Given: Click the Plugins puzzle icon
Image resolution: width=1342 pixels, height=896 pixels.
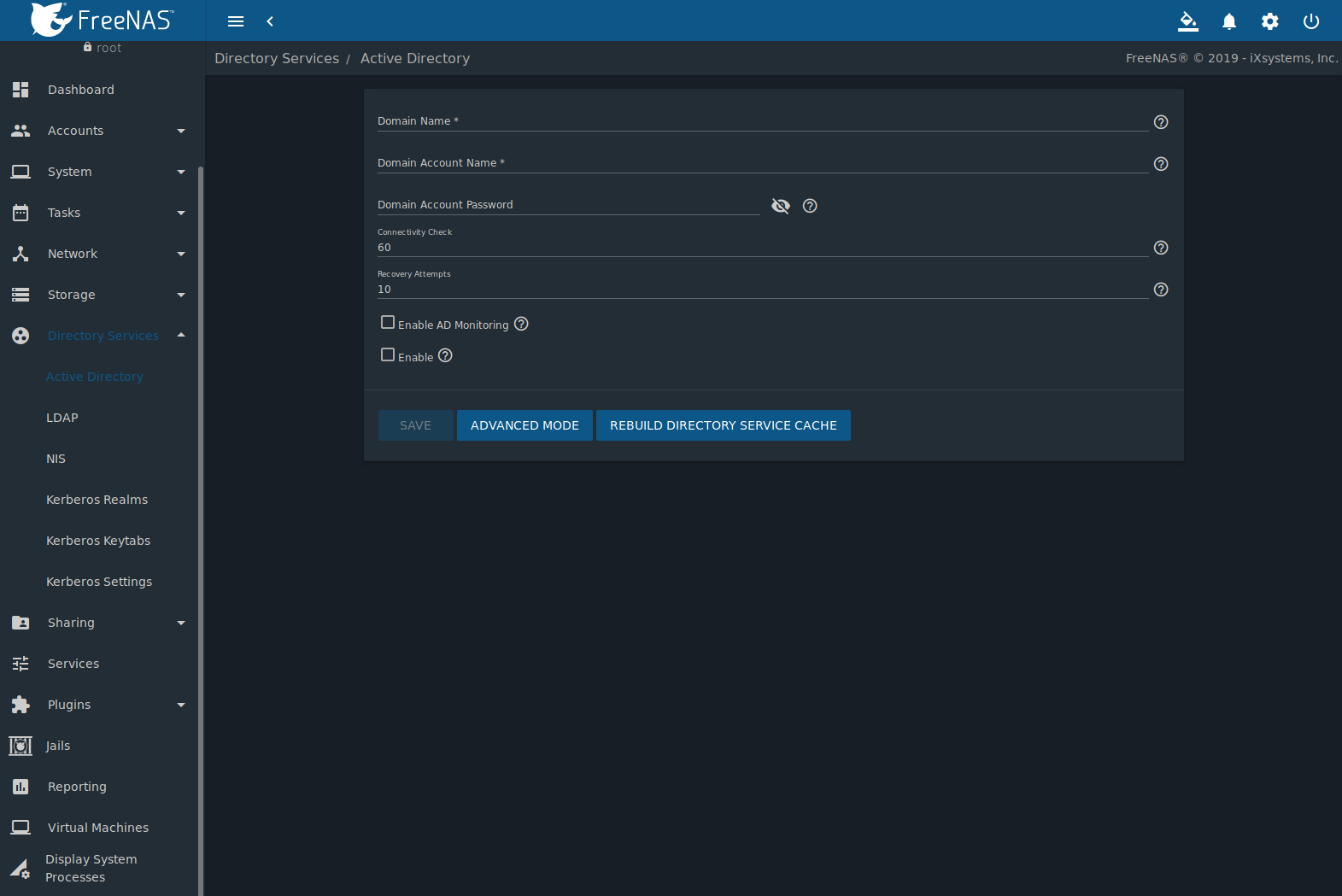Looking at the screenshot, I should (21, 705).
